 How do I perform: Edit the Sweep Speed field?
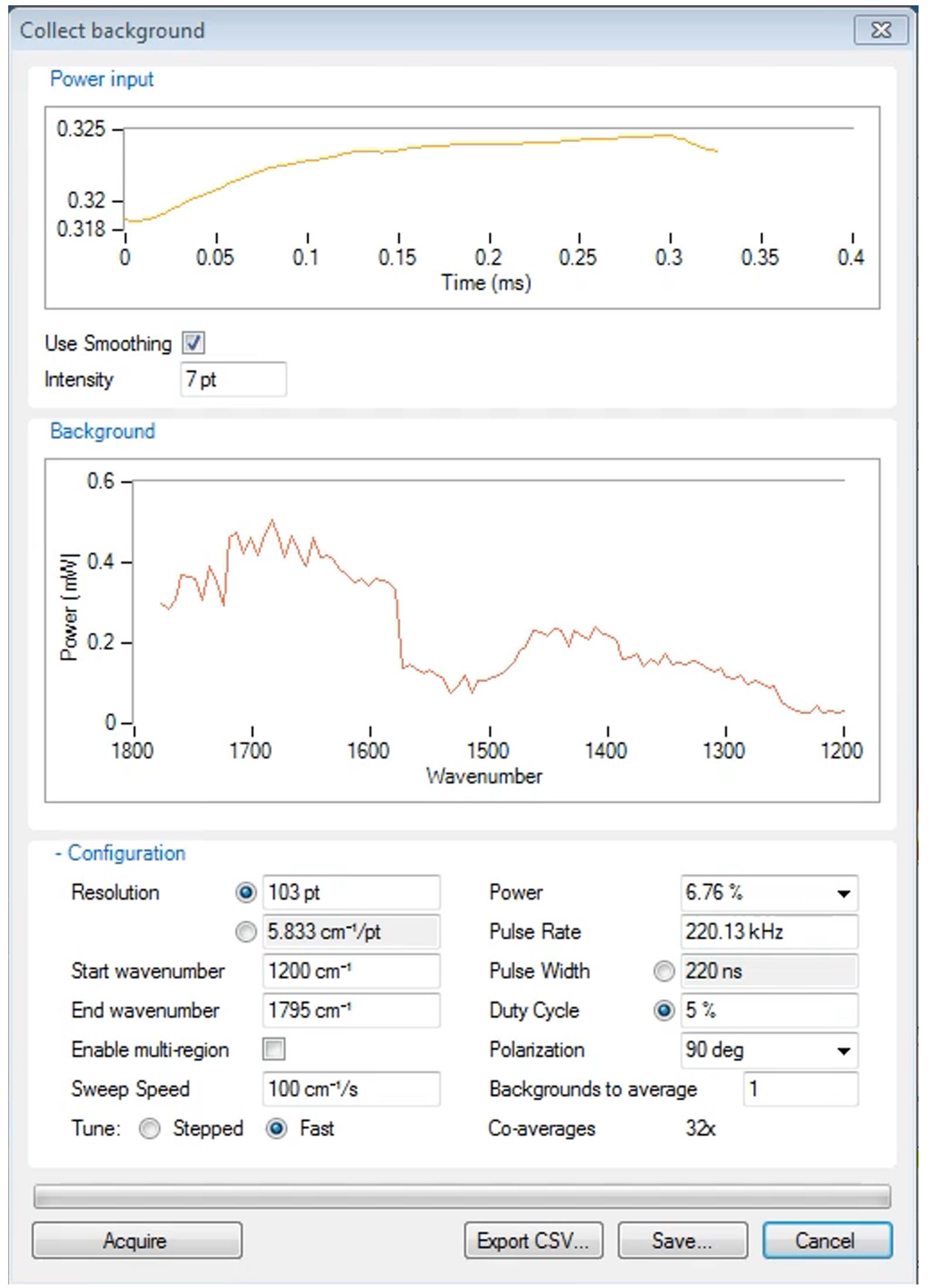tap(351, 1089)
